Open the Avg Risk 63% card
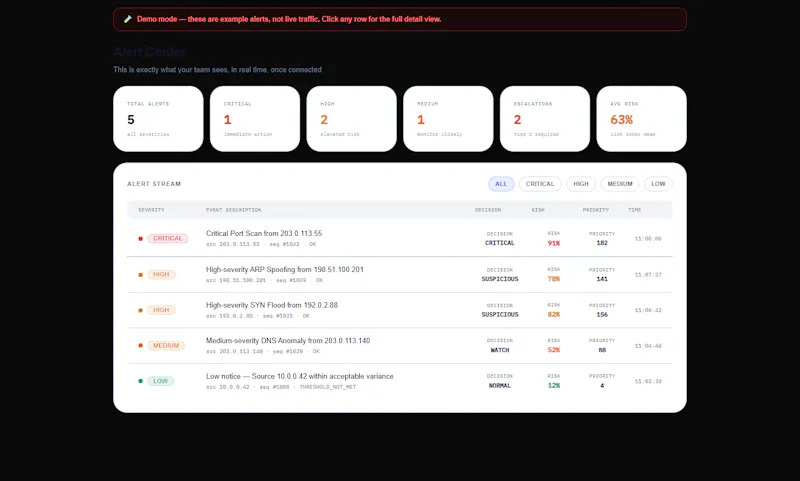 coord(641,118)
